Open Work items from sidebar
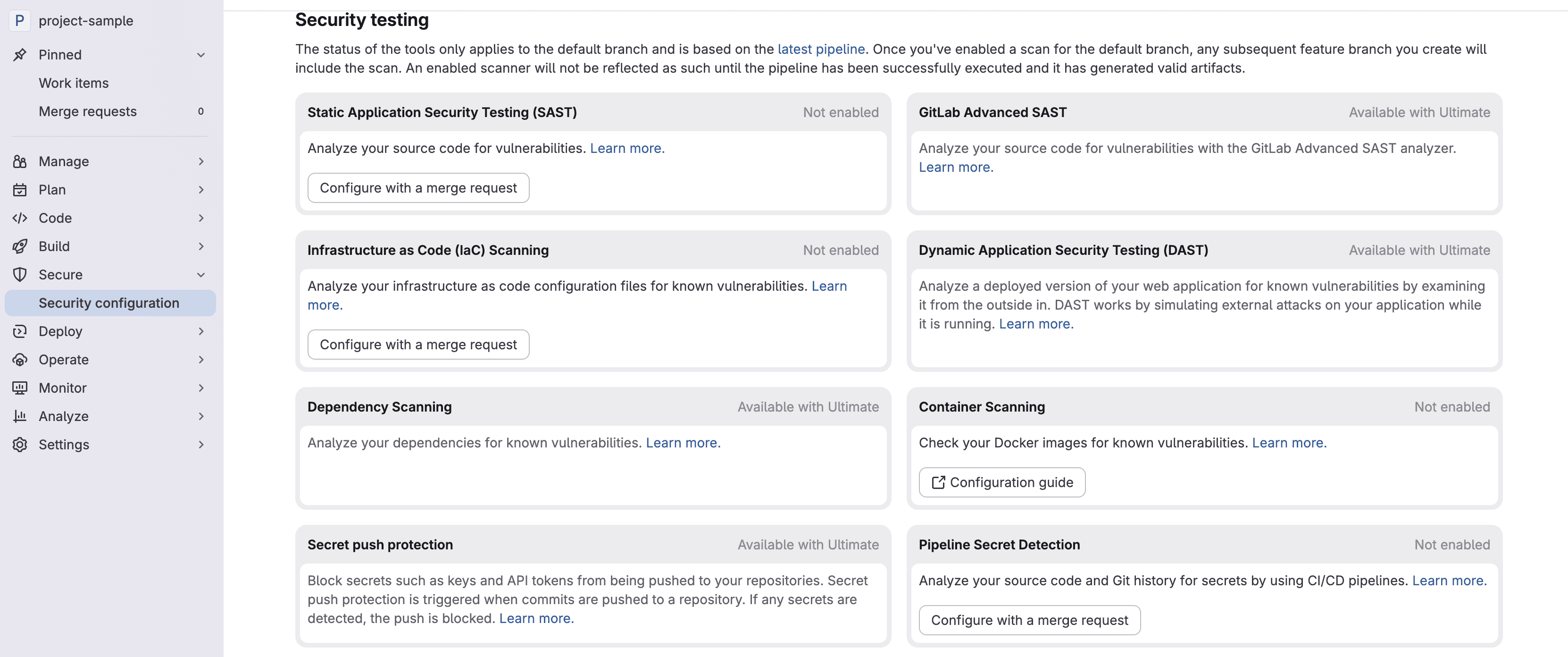 [x=73, y=83]
